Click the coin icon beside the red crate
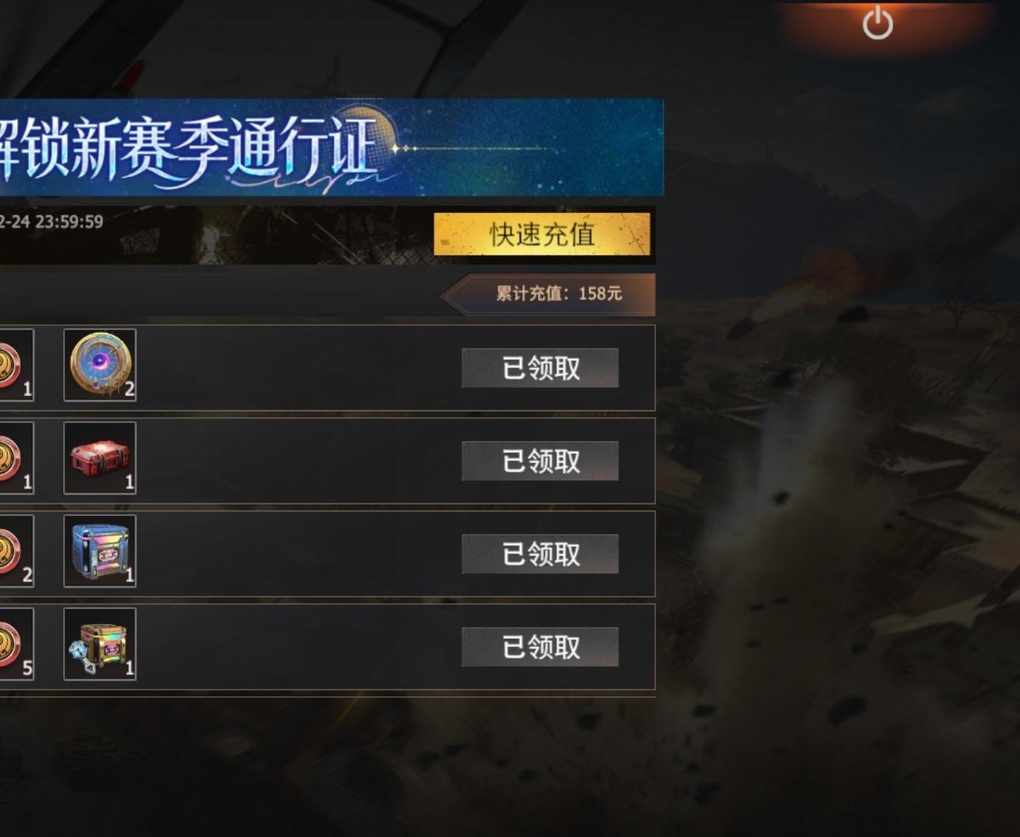 [x=16, y=458]
